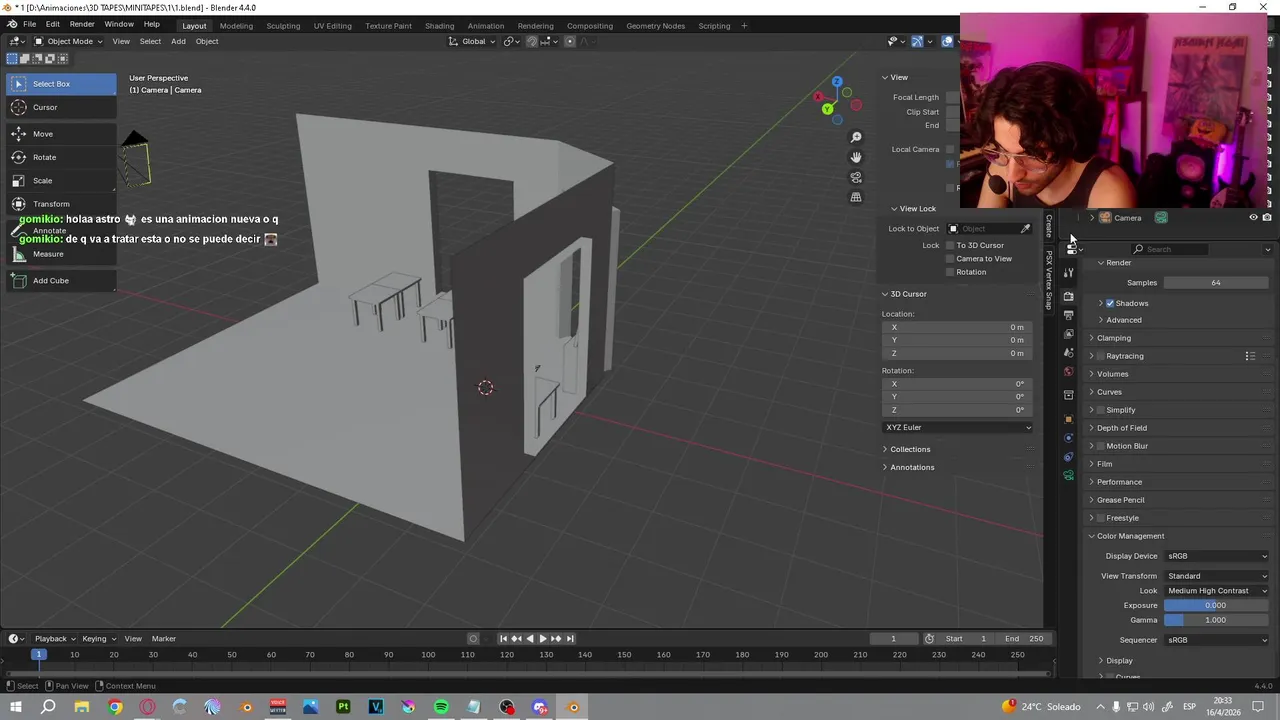Enable the Freestyle checkbox

tap(1101, 518)
